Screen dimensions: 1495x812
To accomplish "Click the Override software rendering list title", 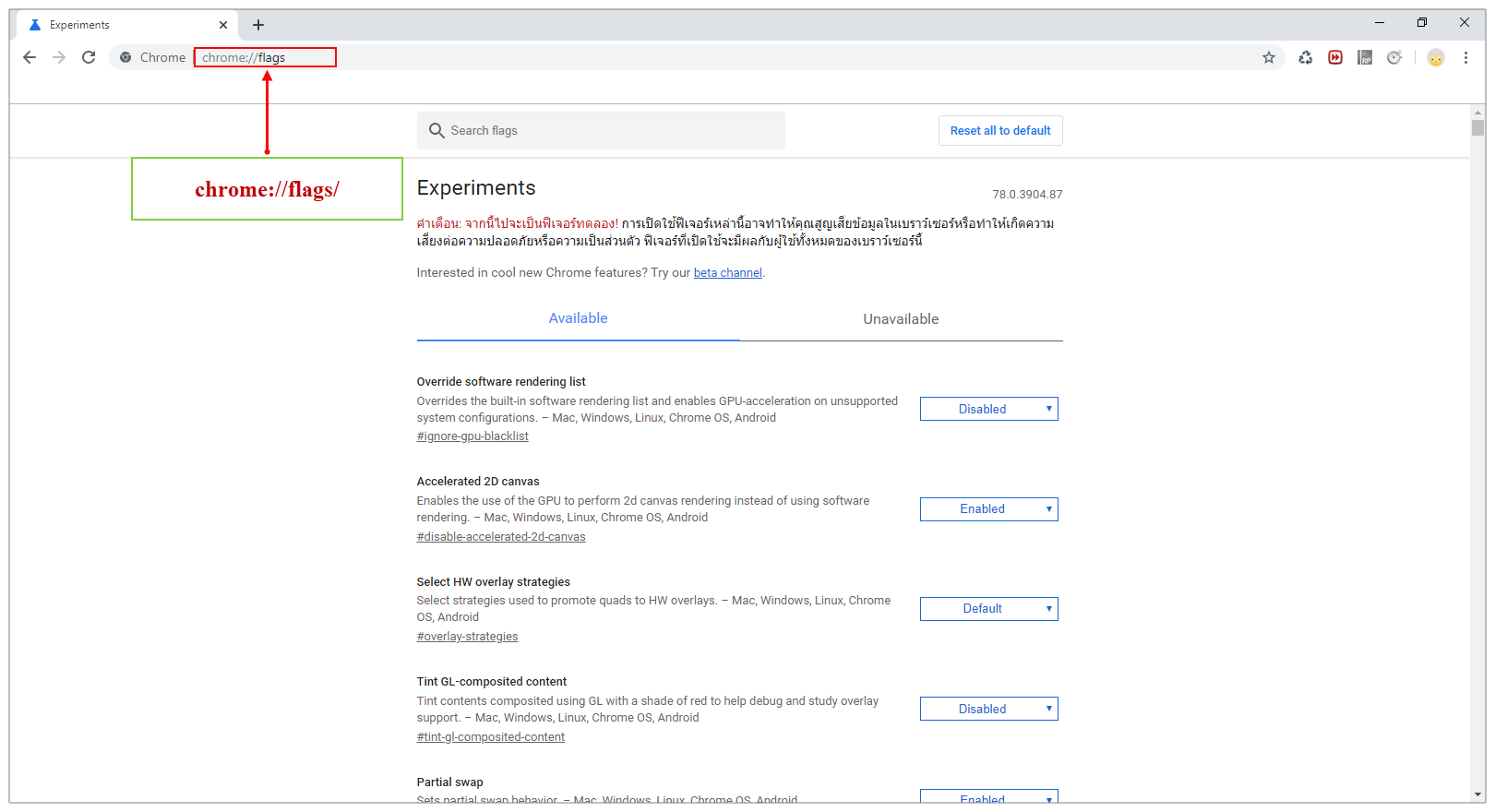I will pyautogui.click(x=501, y=382).
